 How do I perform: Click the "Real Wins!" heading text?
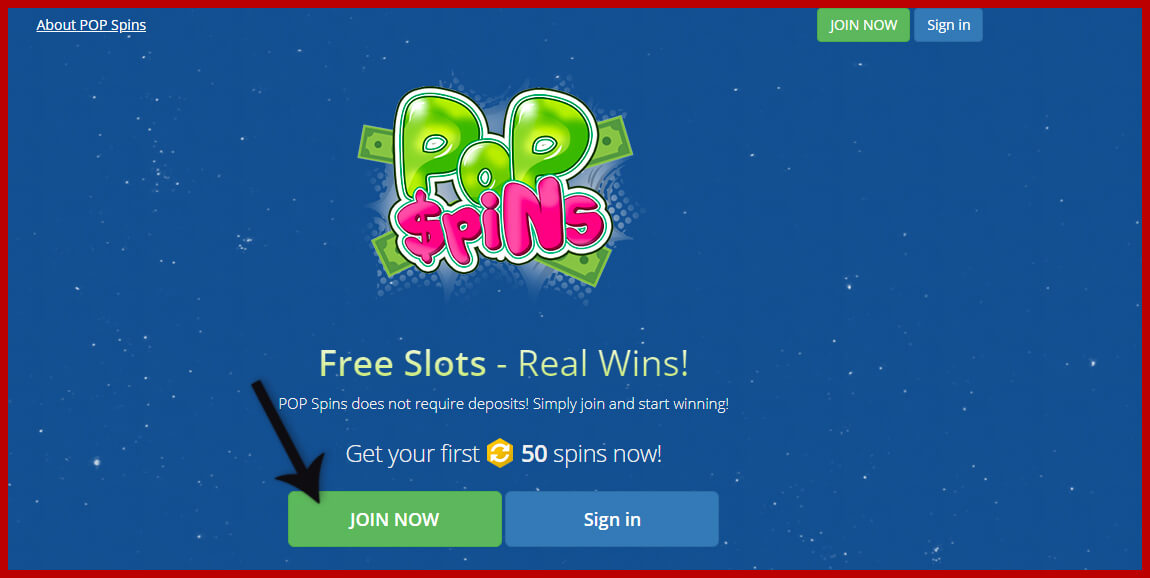coord(604,363)
